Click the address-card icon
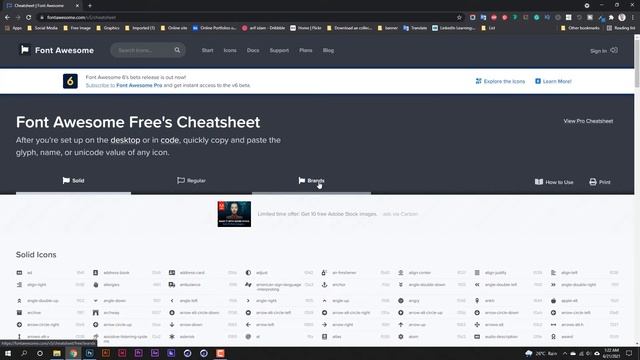This screenshot has width=640, height=360. coord(172,273)
